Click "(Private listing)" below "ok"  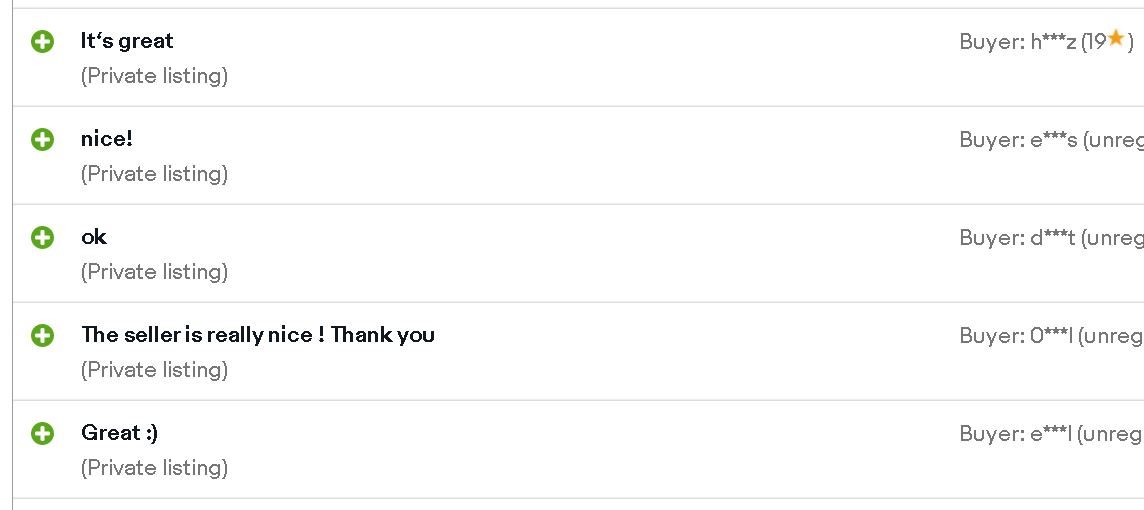[154, 271]
